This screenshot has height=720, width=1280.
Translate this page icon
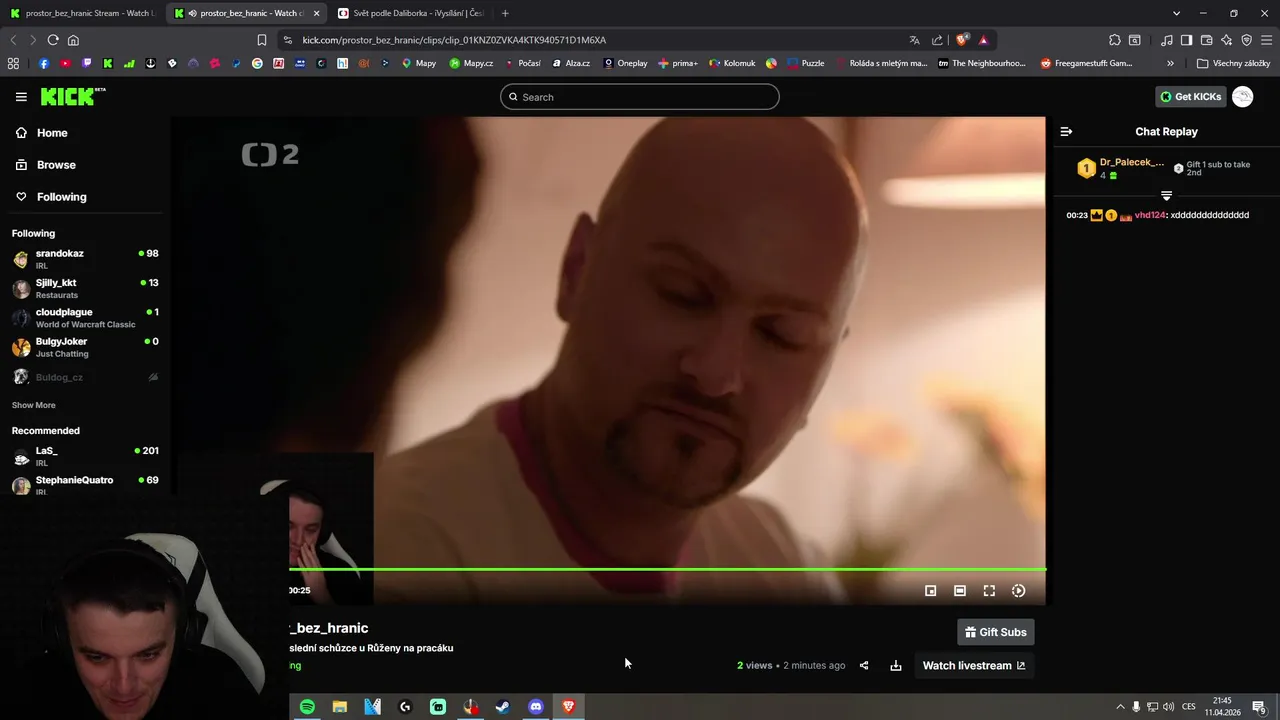click(x=914, y=40)
